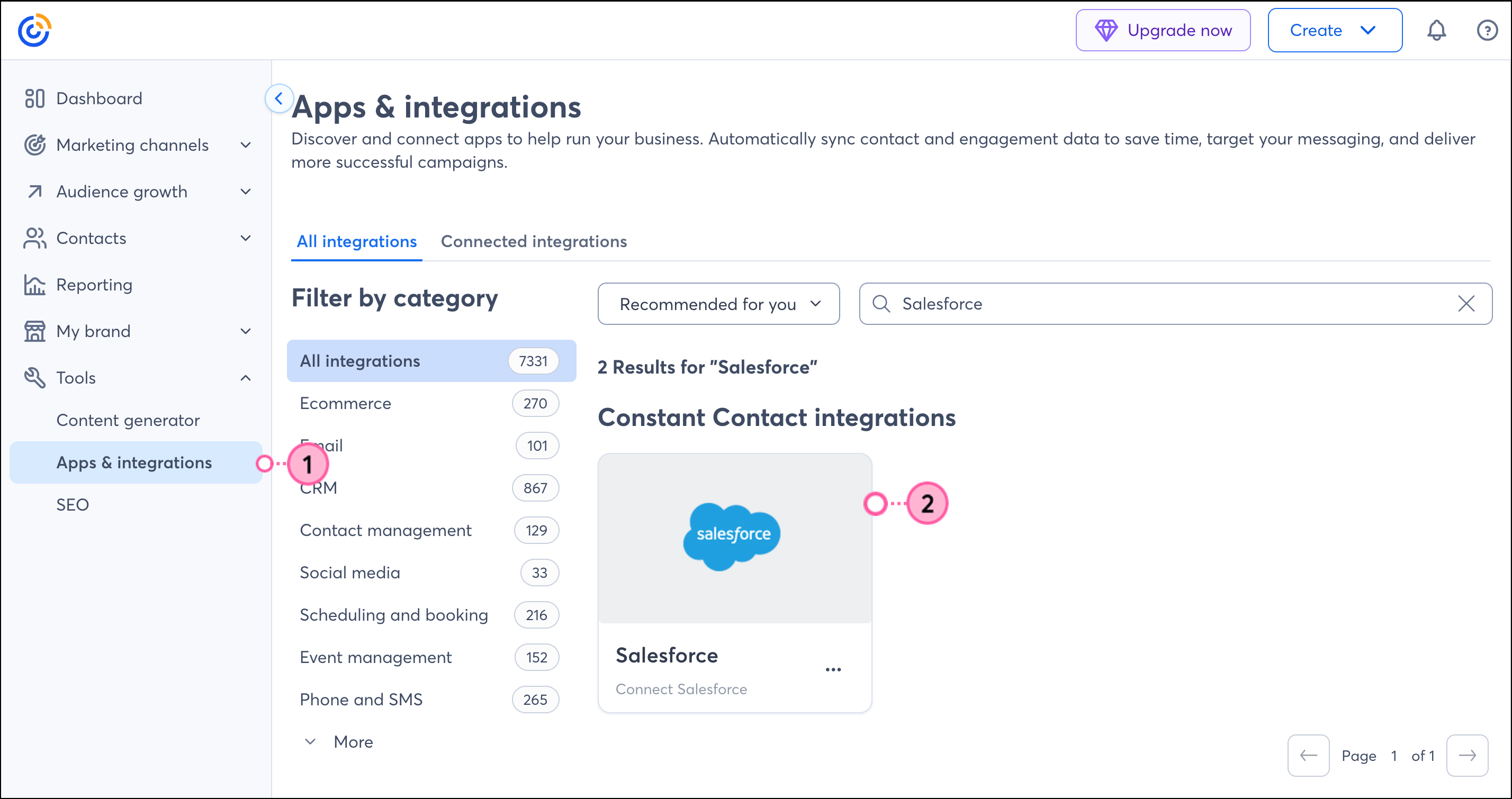Select Apps & integrations in sidebar
This screenshot has width=1512, height=799.
click(136, 463)
